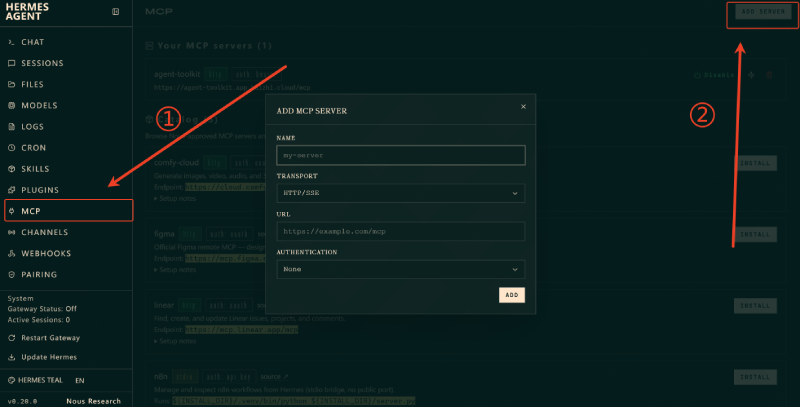The image size is (800, 407).
Task: Click Restart Gateway
Action: (x=44, y=338)
